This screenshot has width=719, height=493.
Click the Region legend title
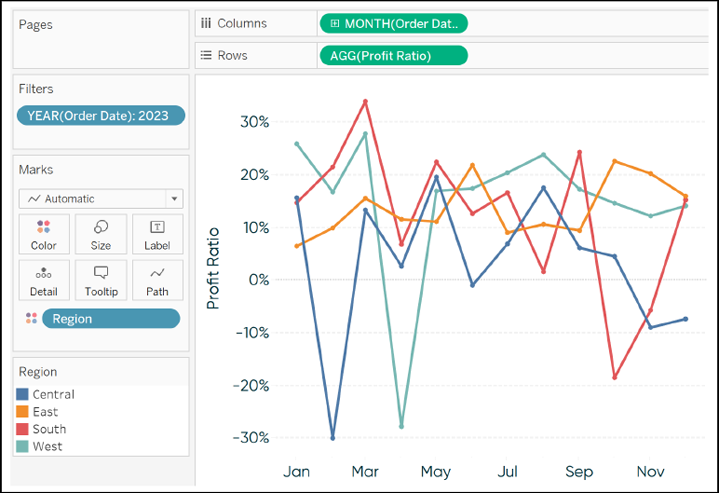click(x=38, y=372)
